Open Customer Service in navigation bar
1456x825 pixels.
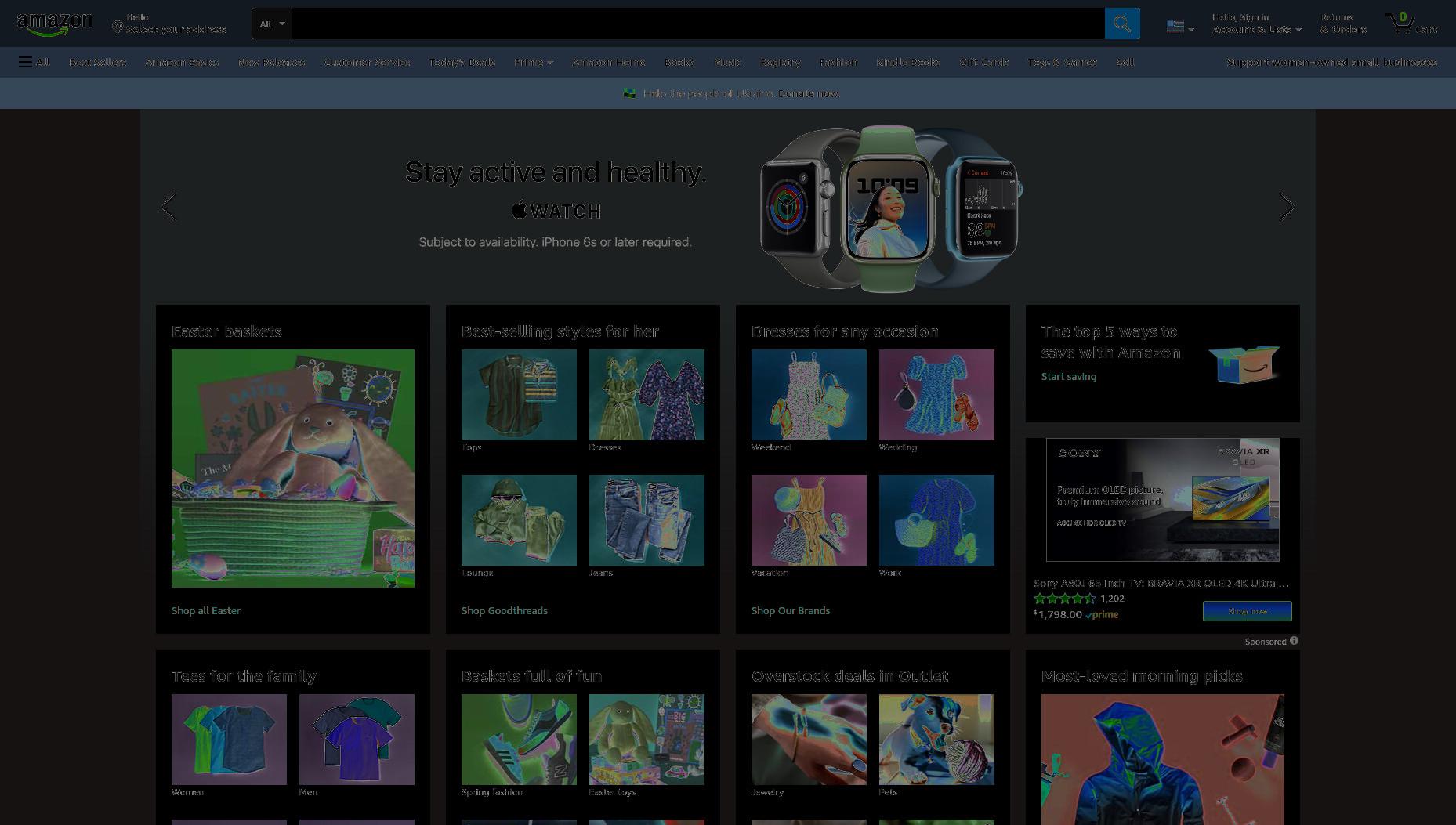click(367, 62)
